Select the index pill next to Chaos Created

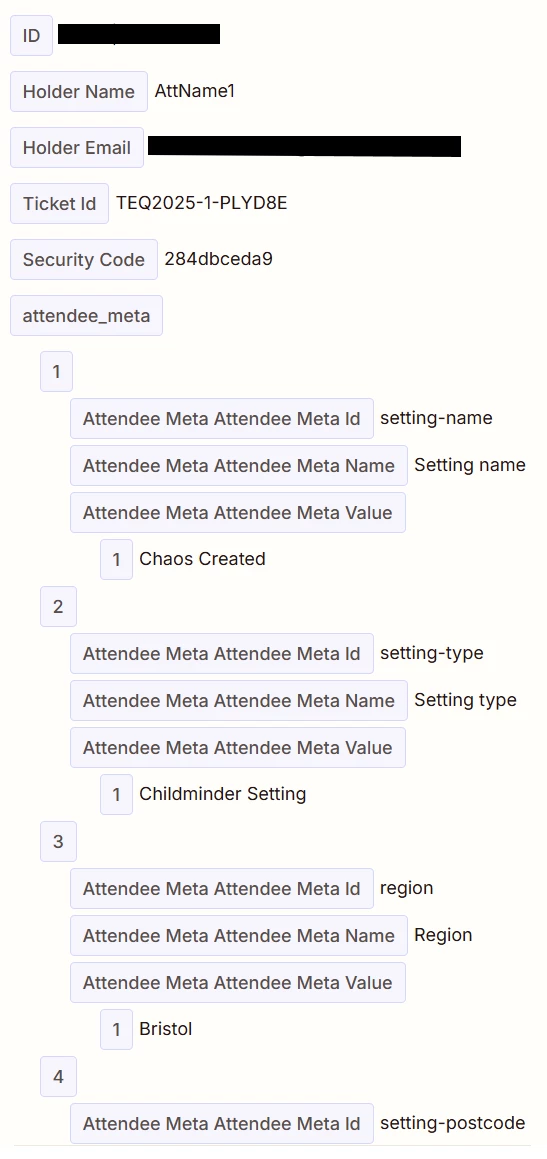pos(116,560)
